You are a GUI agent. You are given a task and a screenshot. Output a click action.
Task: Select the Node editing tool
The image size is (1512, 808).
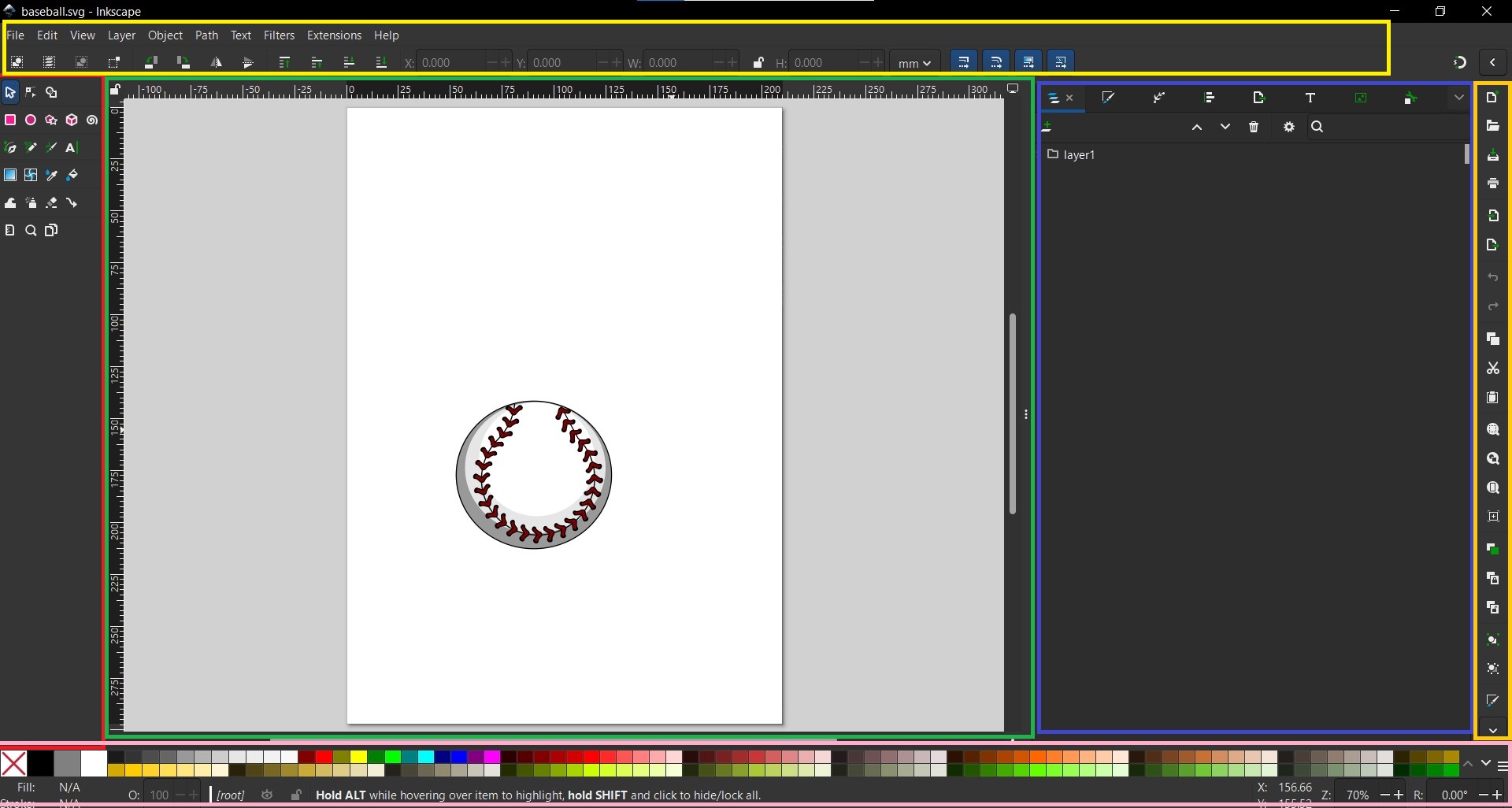[31, 92]
